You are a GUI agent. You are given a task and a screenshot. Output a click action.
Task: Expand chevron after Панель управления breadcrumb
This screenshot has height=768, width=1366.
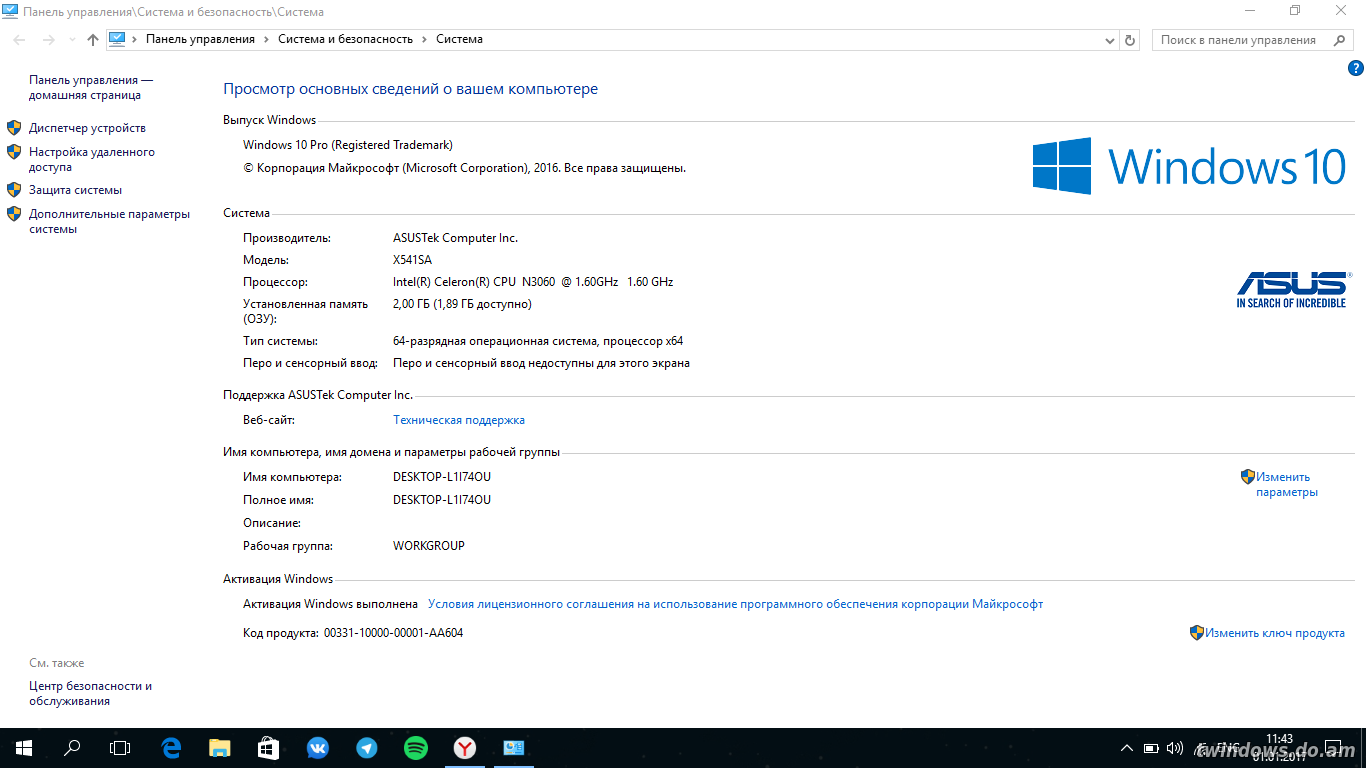[267, 39]
